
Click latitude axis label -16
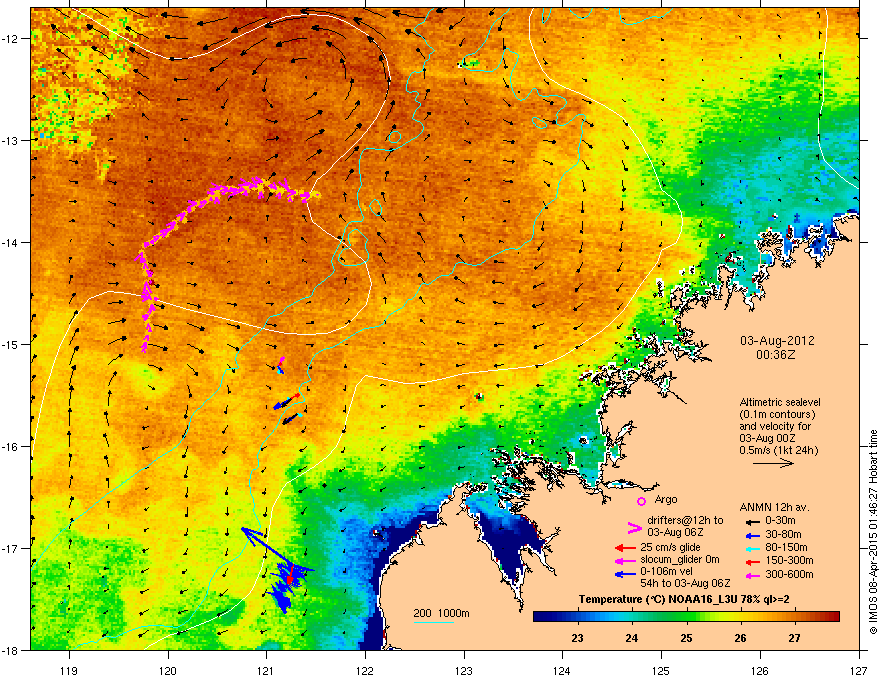[x=11, y=447]
